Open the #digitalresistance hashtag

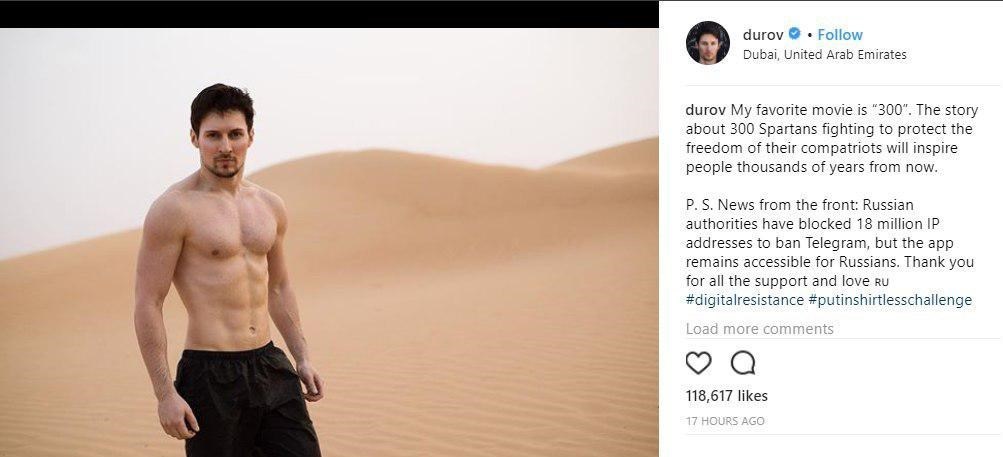[x=745, y=300]
